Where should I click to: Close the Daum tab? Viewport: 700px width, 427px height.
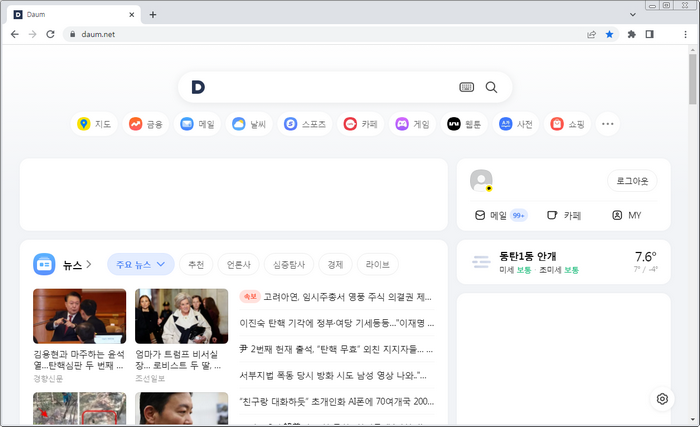(132, 15)
